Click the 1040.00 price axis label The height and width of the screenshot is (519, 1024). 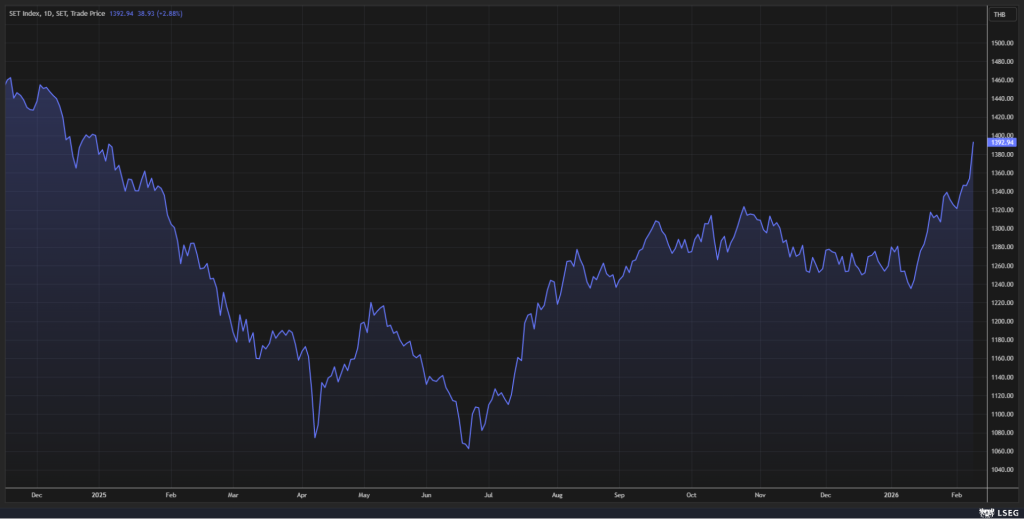pos(1001,469)
